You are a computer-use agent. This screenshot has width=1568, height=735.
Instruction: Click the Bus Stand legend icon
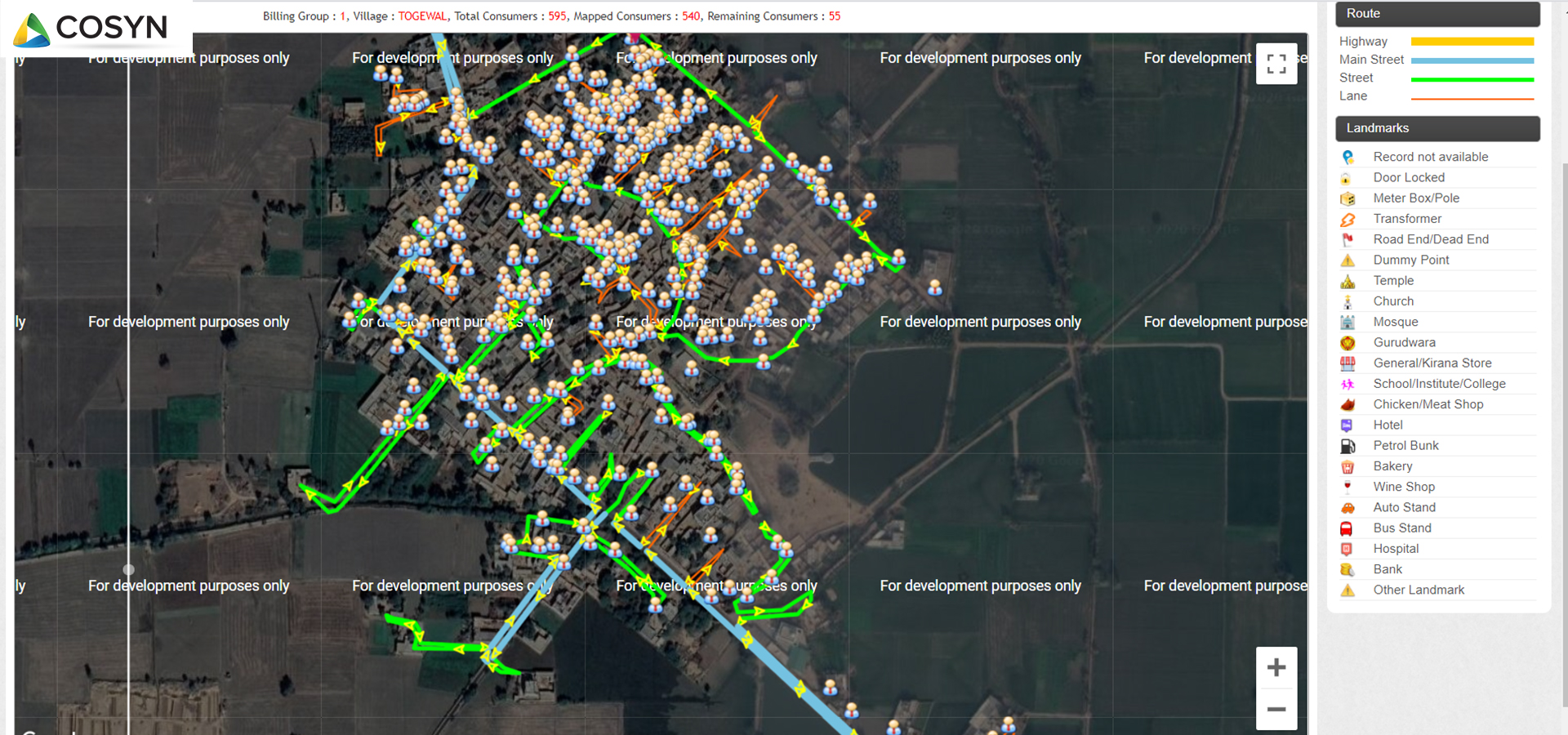[x=1347, y=528]
